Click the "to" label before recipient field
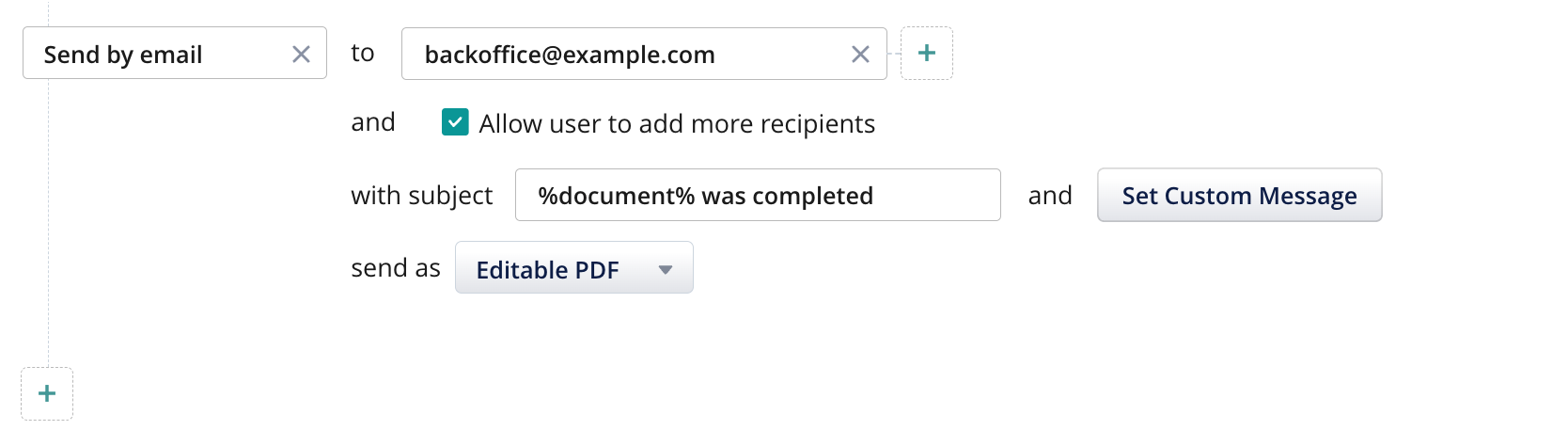Screen dimensions: 1568x446 [x=363, y=53]
